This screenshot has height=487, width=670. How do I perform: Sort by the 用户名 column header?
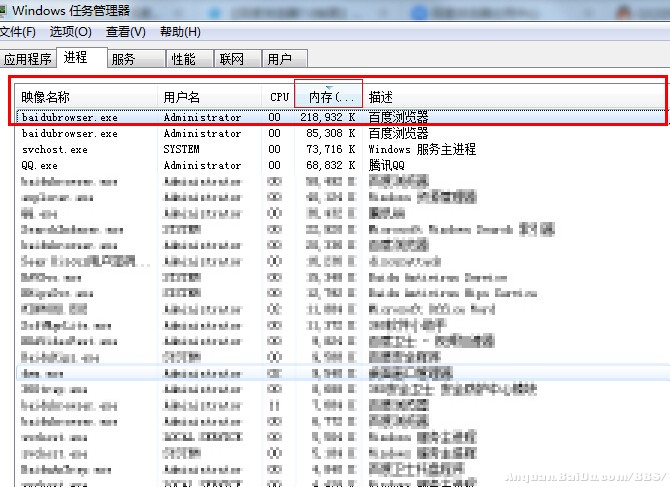[x=209, y=97]
